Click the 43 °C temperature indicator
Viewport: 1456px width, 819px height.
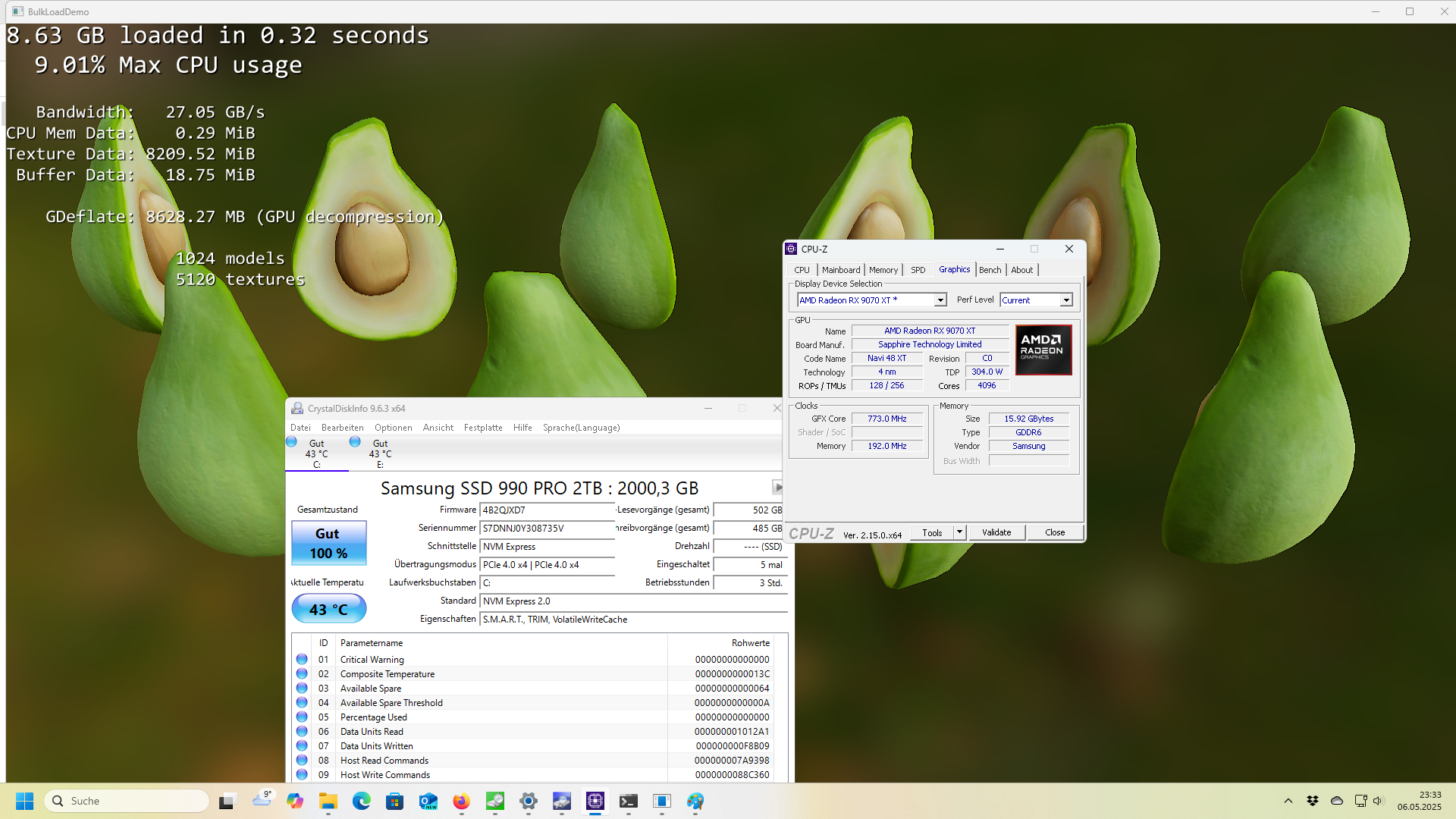click(x=328, y=609)
